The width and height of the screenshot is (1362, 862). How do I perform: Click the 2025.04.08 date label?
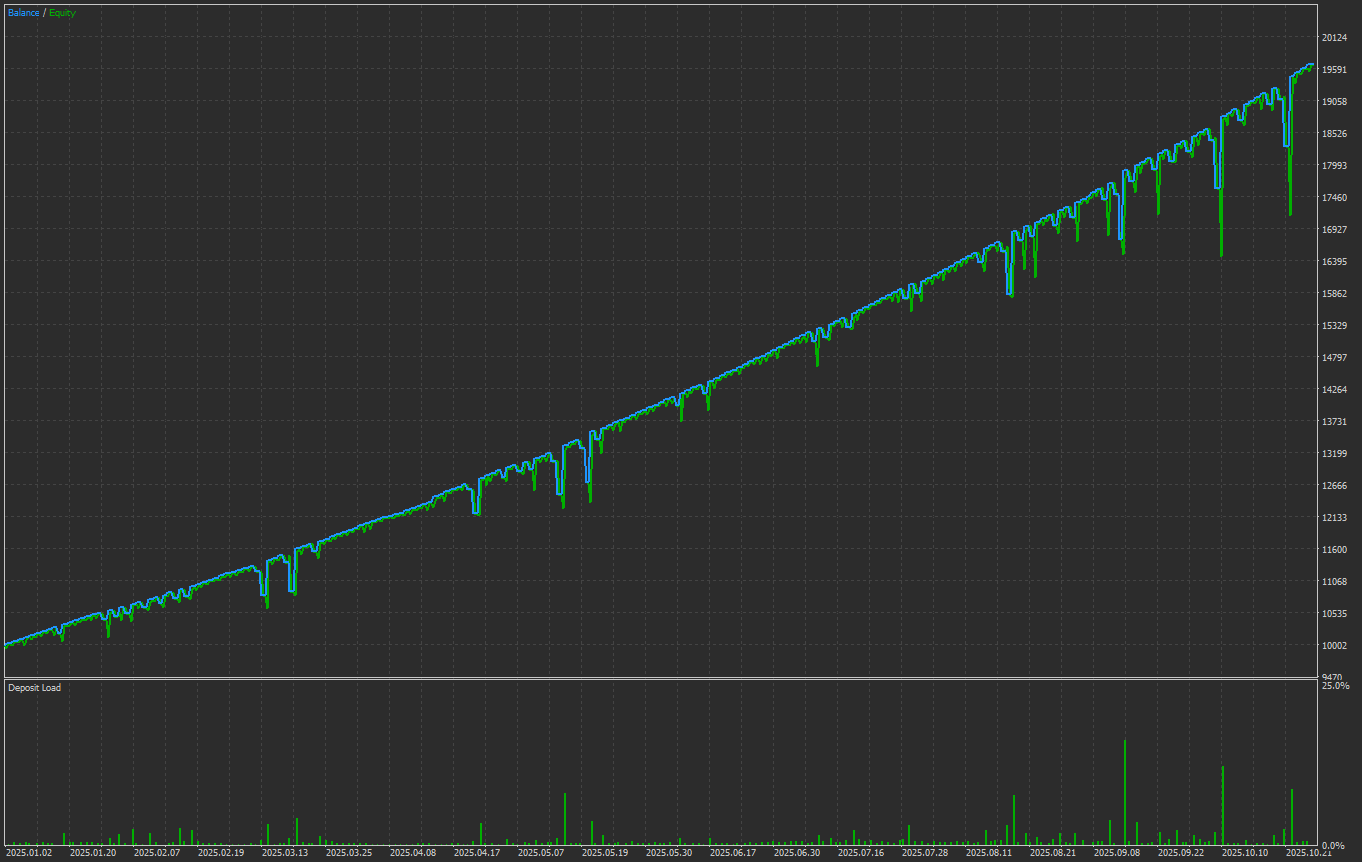(413, 853)
